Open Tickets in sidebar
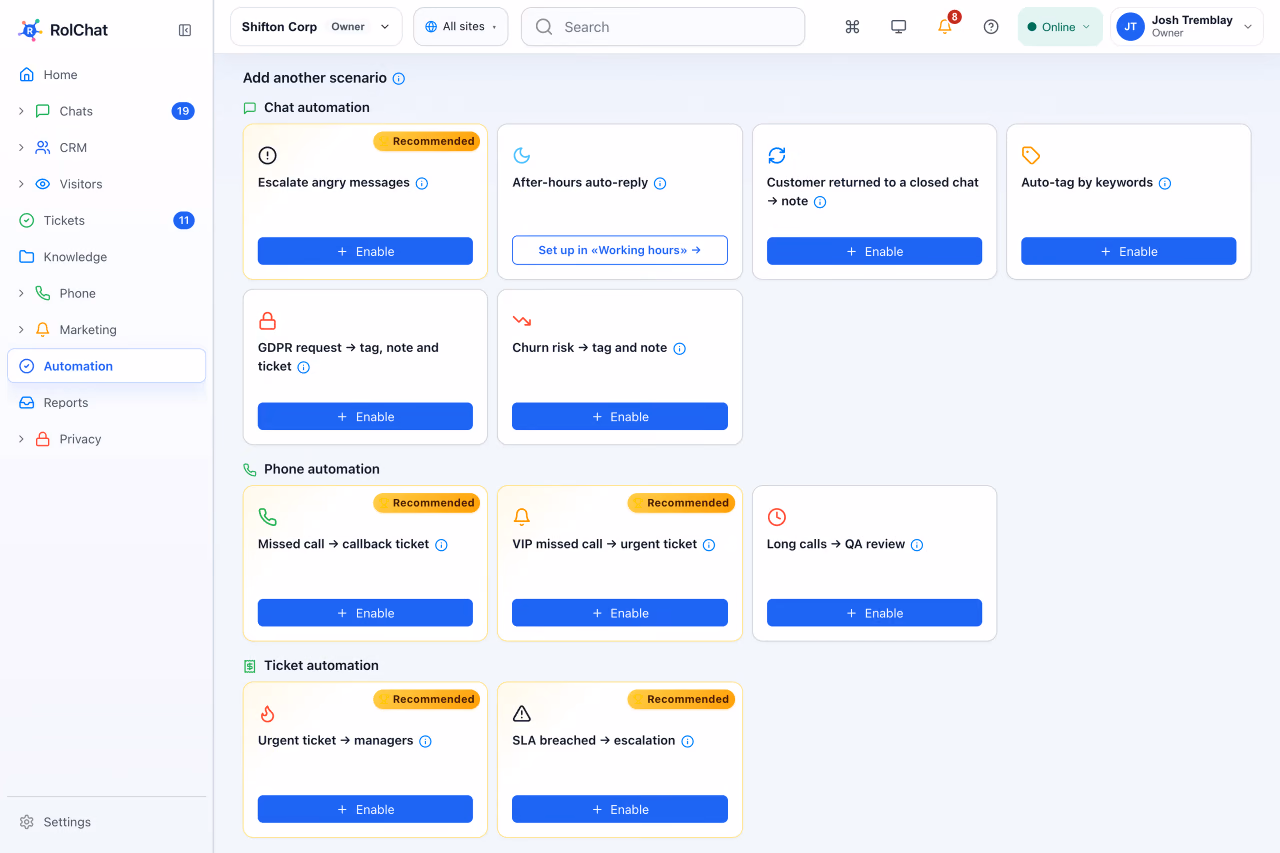This screenshot has height=853, width=1280. pyautogui.click(x=106, y=220)
